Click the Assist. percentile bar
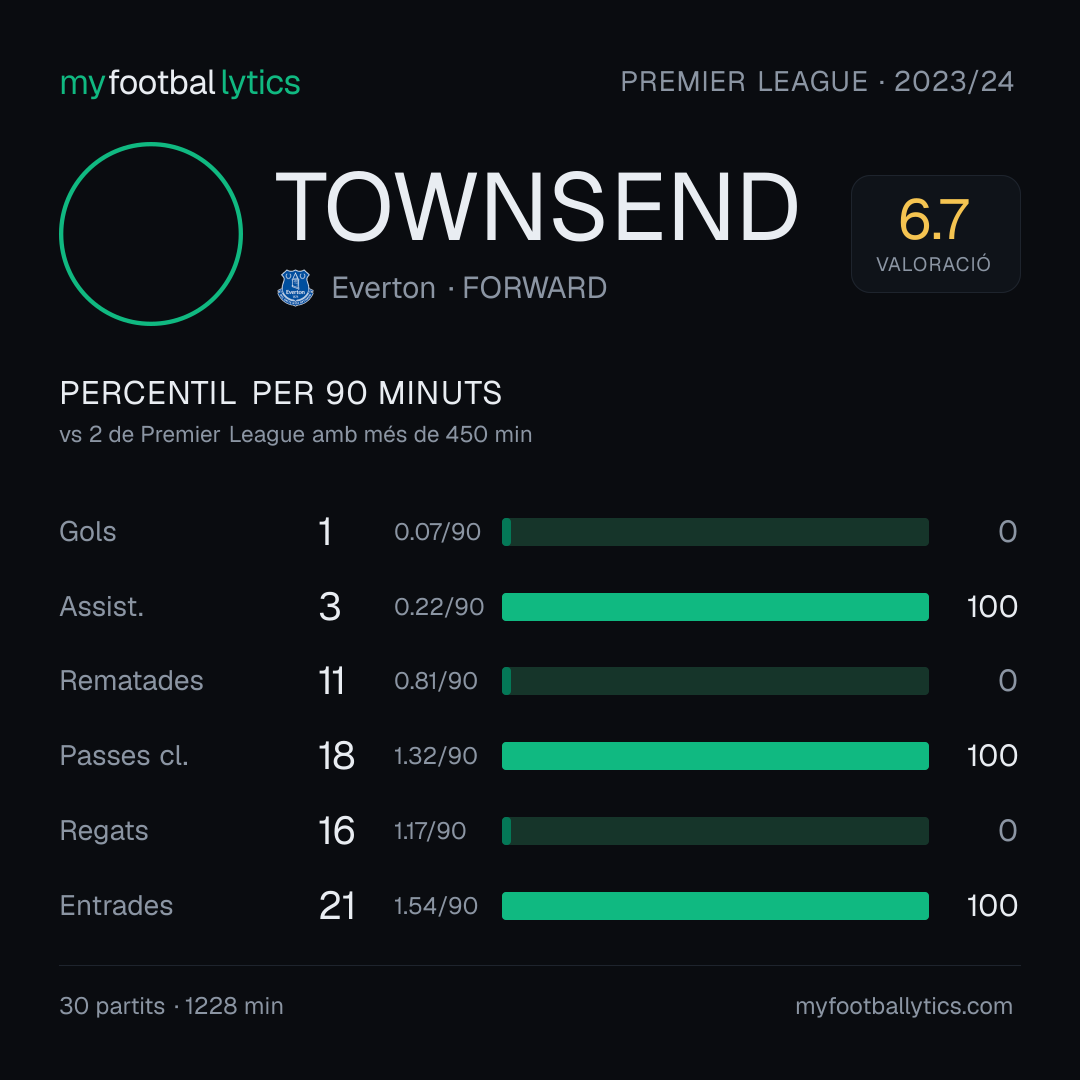The image size is (1080, 1080). [715, 607]
